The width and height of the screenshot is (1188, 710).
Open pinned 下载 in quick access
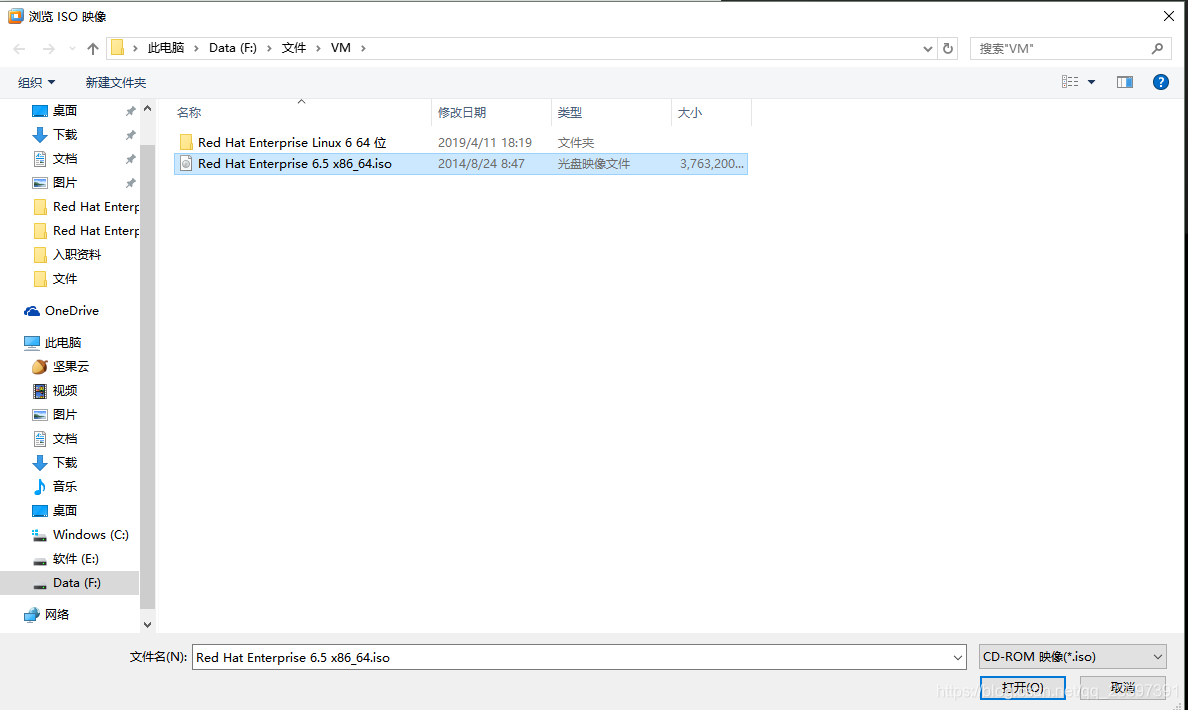65,135
